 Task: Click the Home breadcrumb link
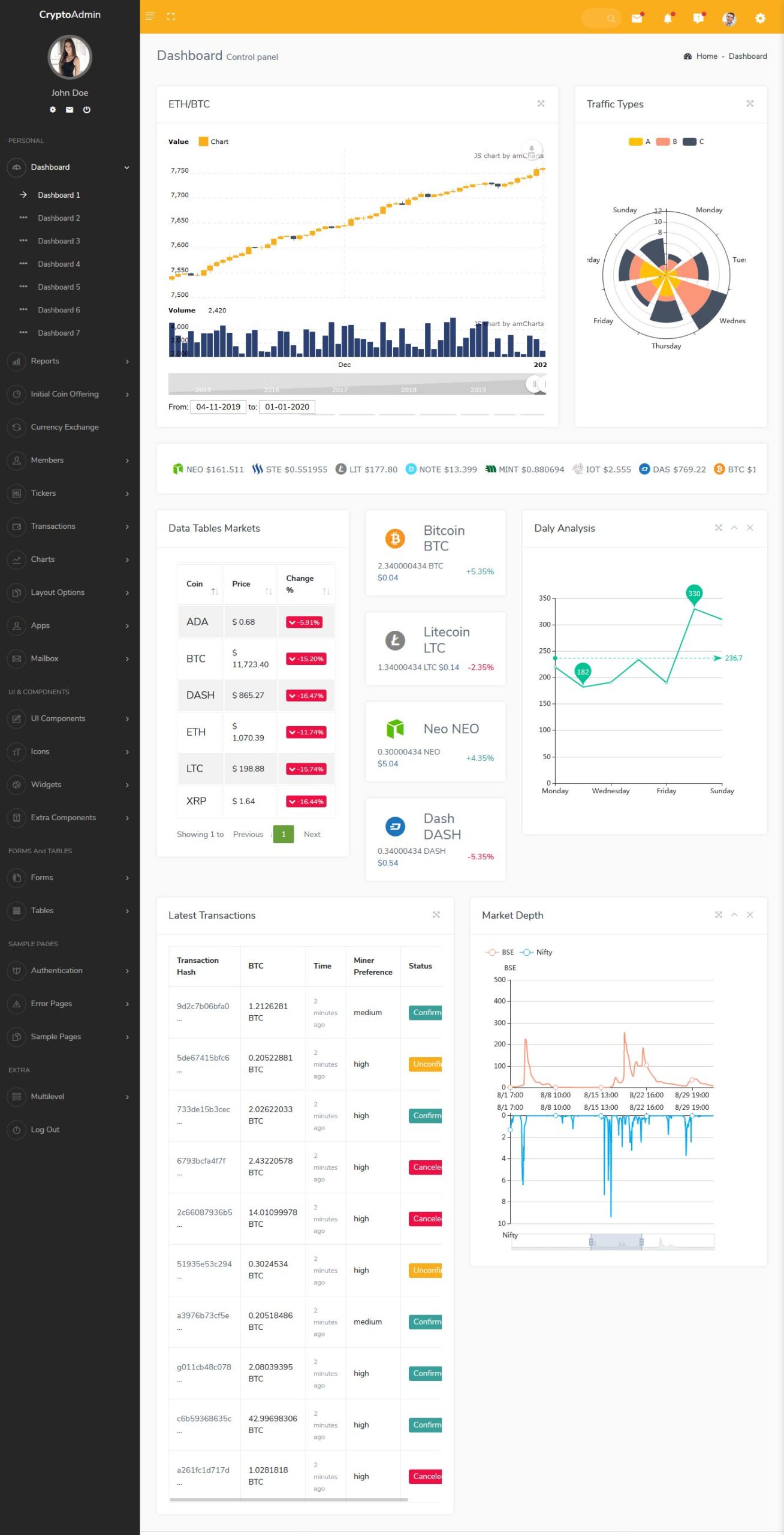706,56
